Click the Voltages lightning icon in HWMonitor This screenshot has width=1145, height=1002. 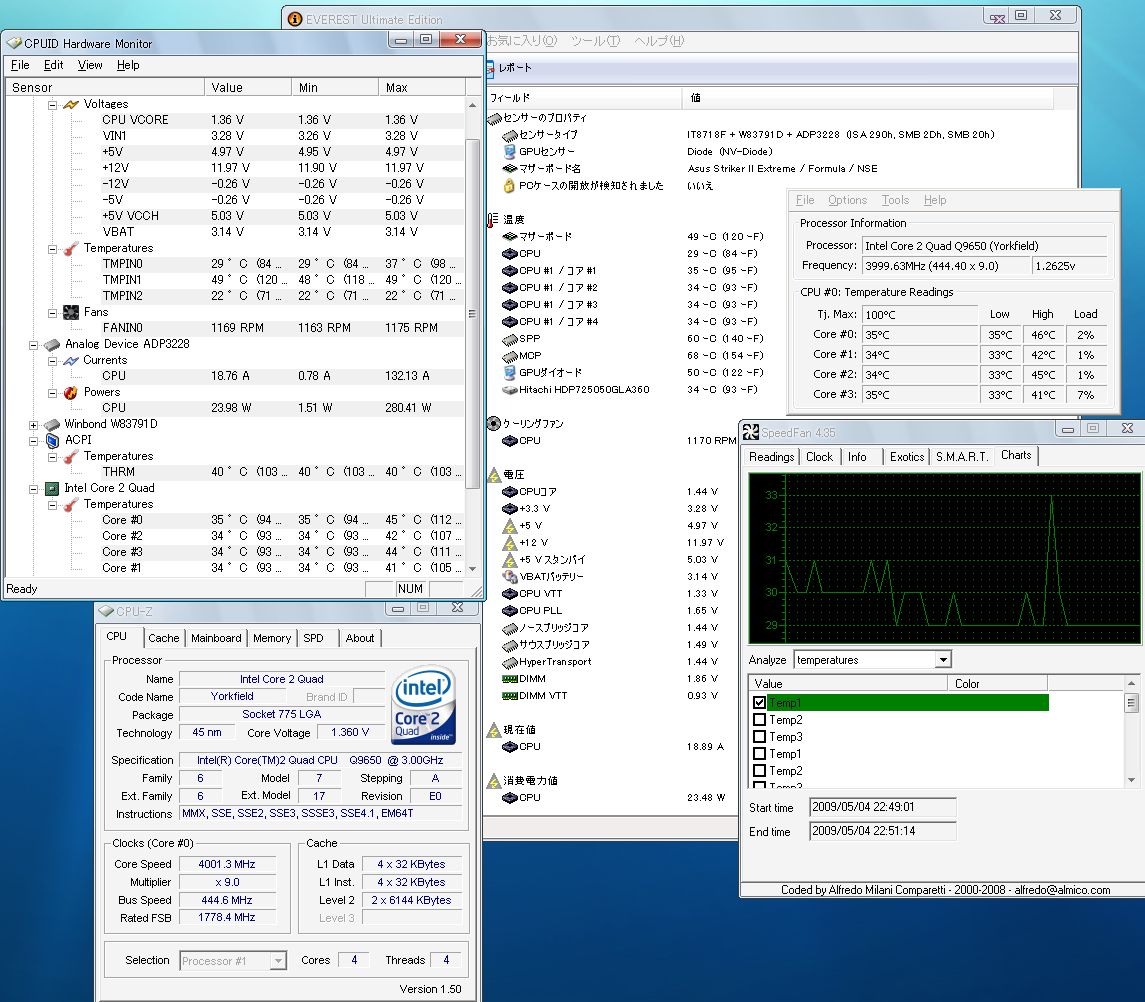(x=71, y=104)
